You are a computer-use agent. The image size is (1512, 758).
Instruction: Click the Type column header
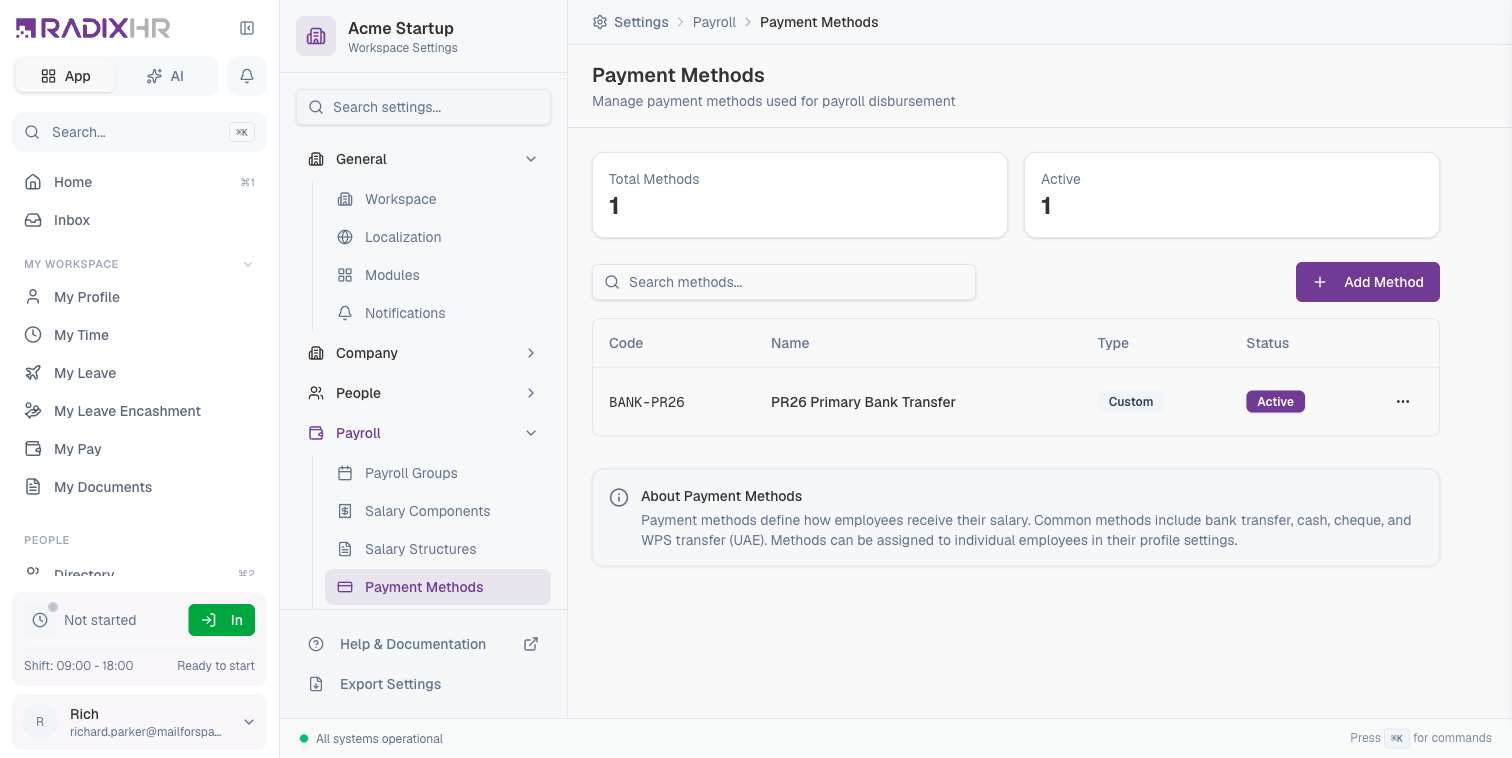(1113, 343)
